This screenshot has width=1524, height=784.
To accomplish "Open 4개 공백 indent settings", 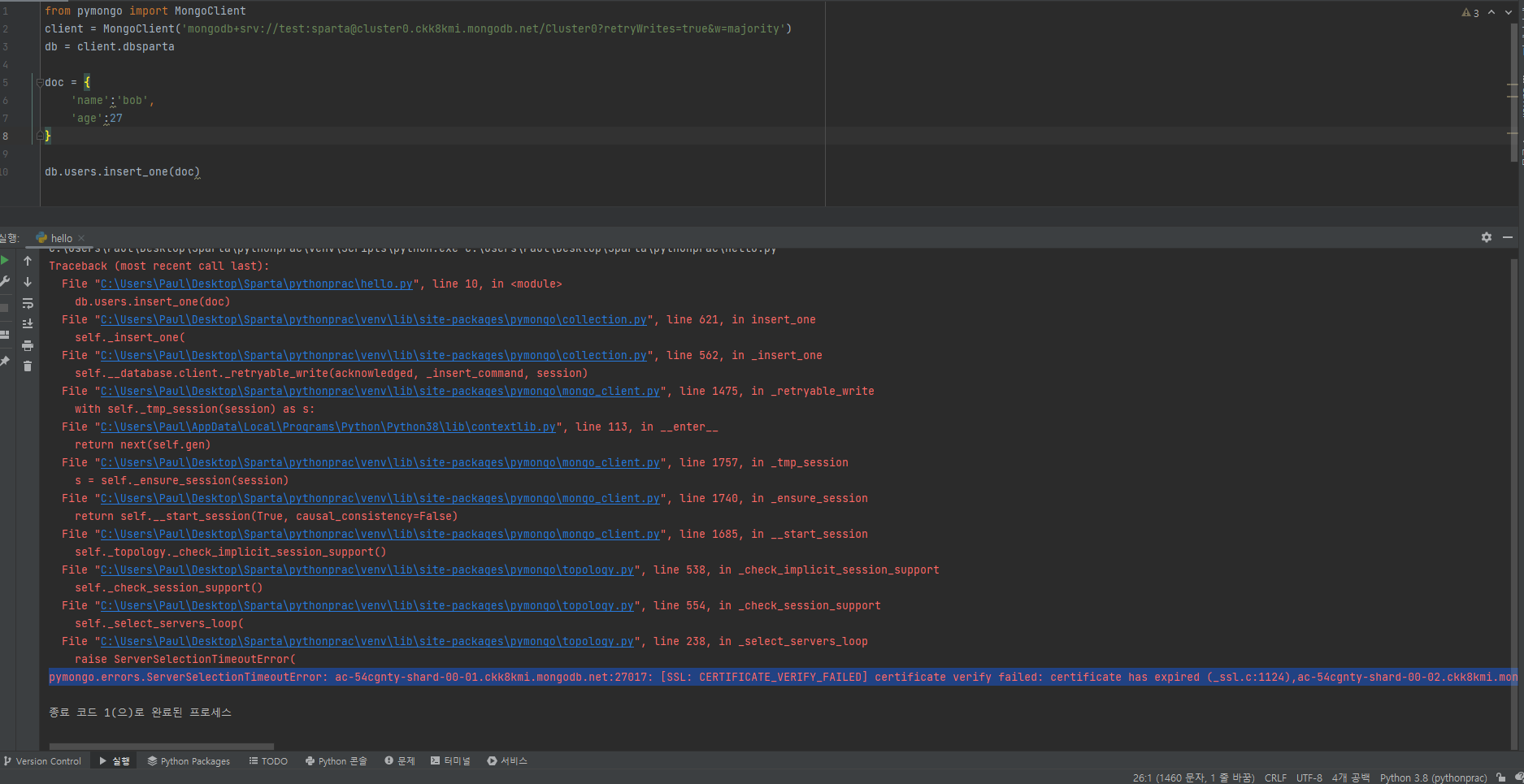I will coord(1350,778).
